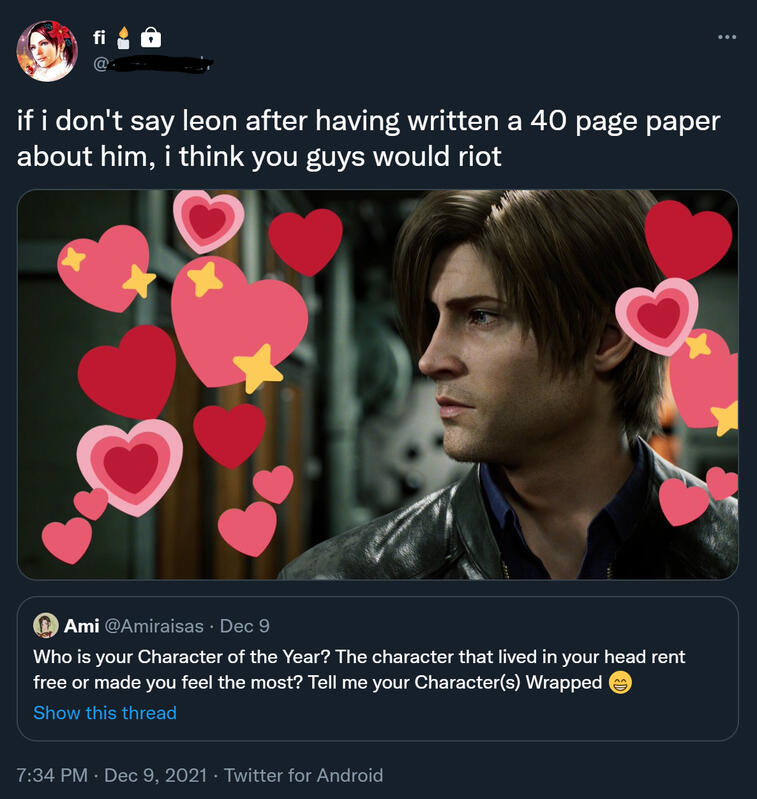The image size is (757, 799).
Task: Click the "Dec 9, 2021" posting date
Action: 155,775
